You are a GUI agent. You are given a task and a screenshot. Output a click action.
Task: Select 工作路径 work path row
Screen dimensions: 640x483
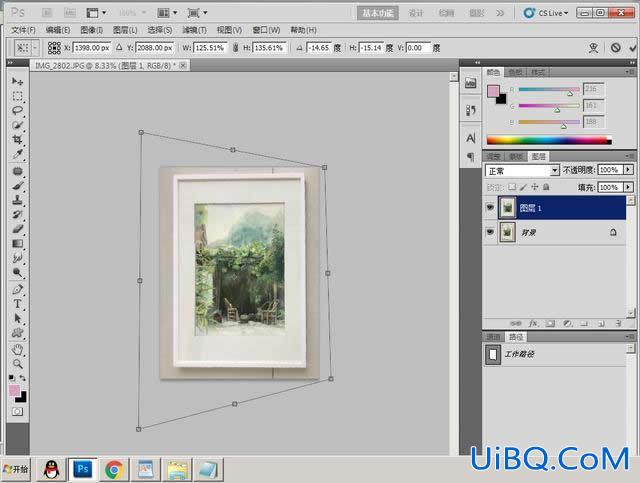pyautogui.click(x=555, y=354)
